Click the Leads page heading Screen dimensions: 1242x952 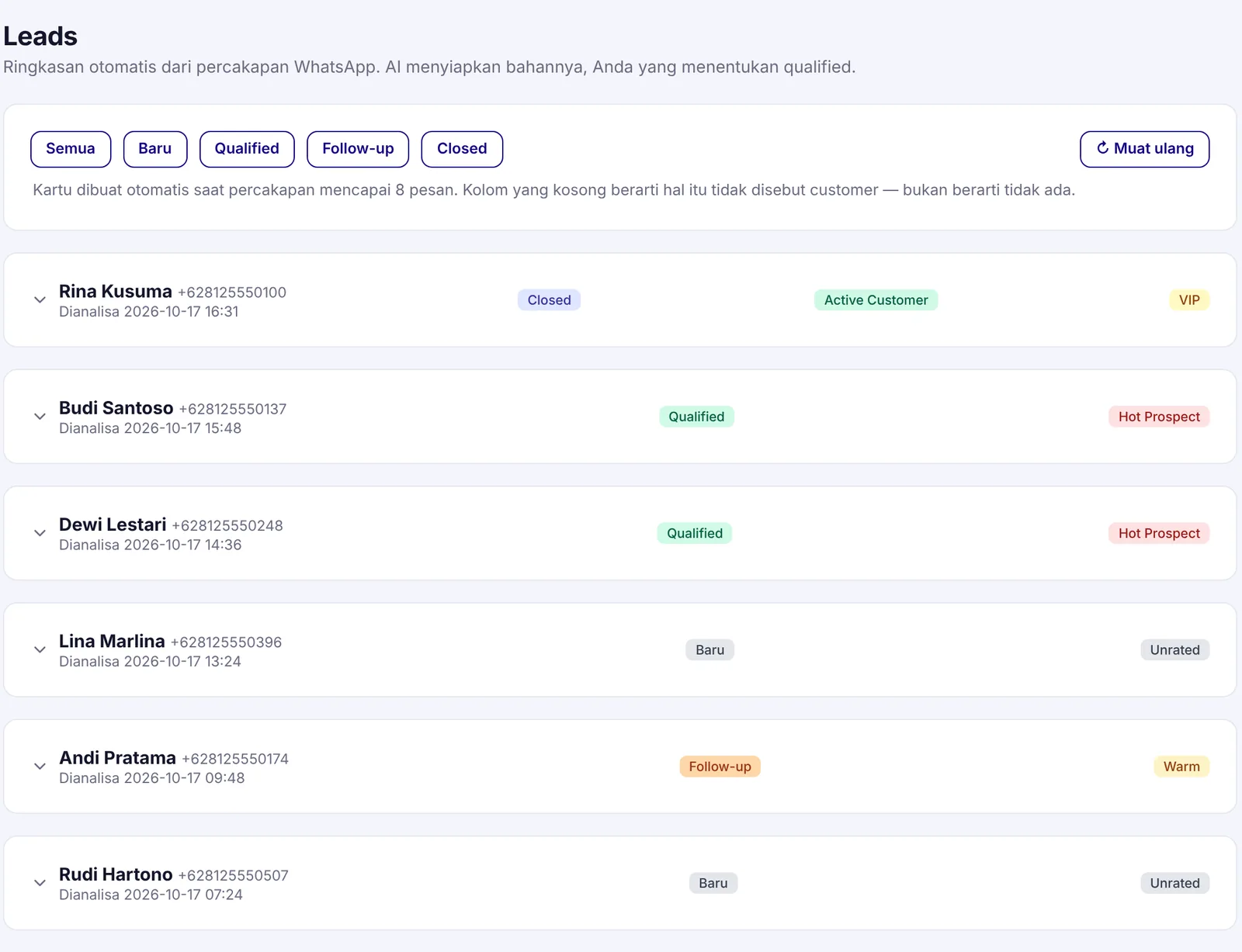[x=40, y=36]
